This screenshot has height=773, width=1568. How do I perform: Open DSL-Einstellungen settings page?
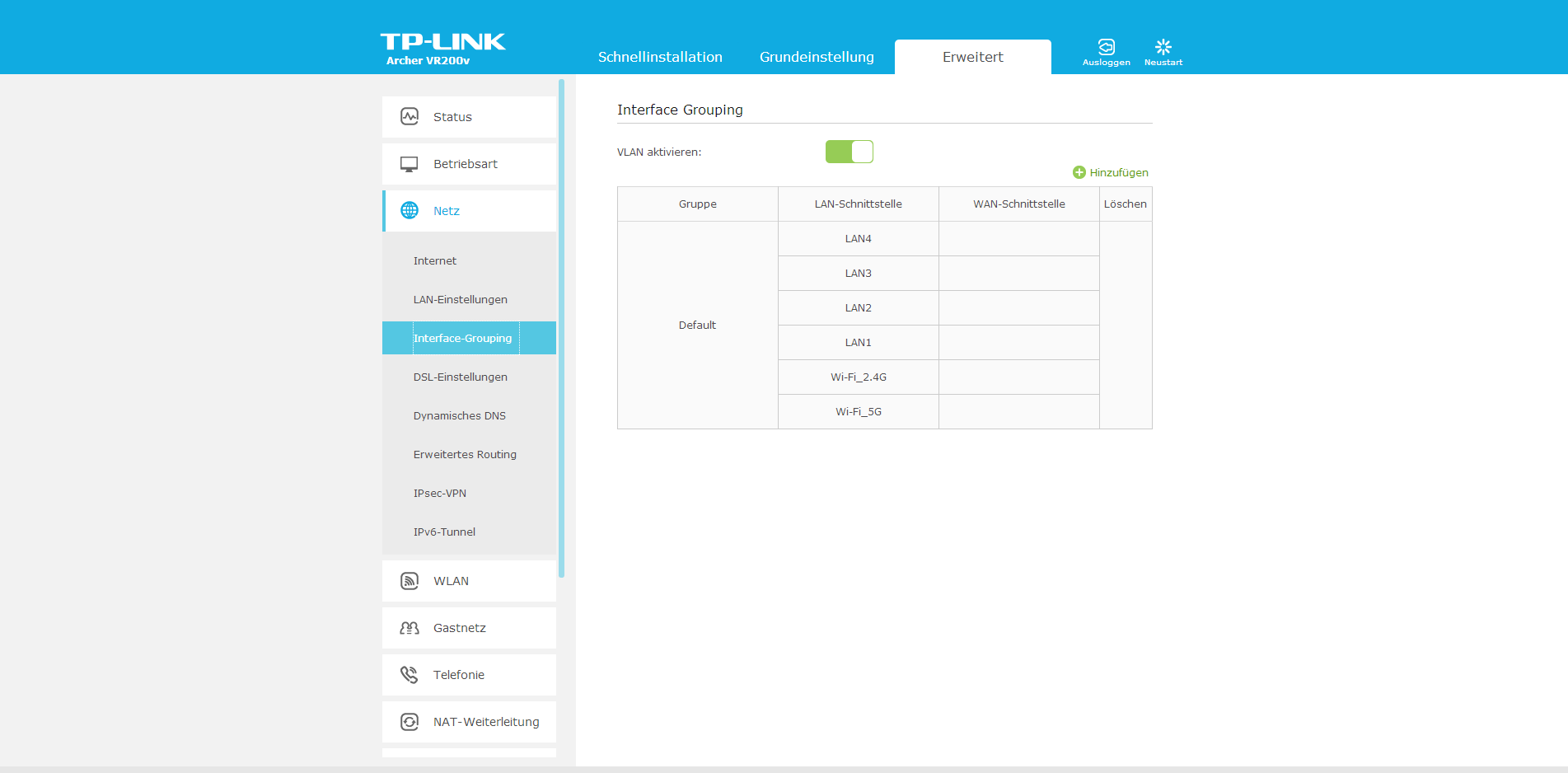(460, 377)
